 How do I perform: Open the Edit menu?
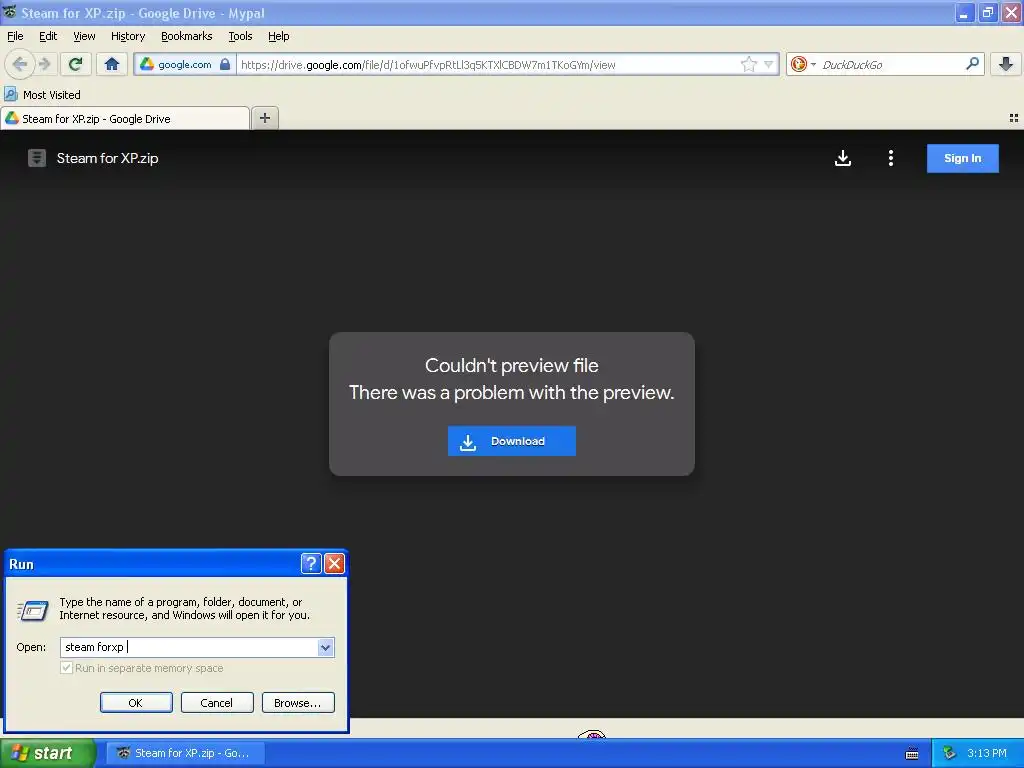[48, 36]
